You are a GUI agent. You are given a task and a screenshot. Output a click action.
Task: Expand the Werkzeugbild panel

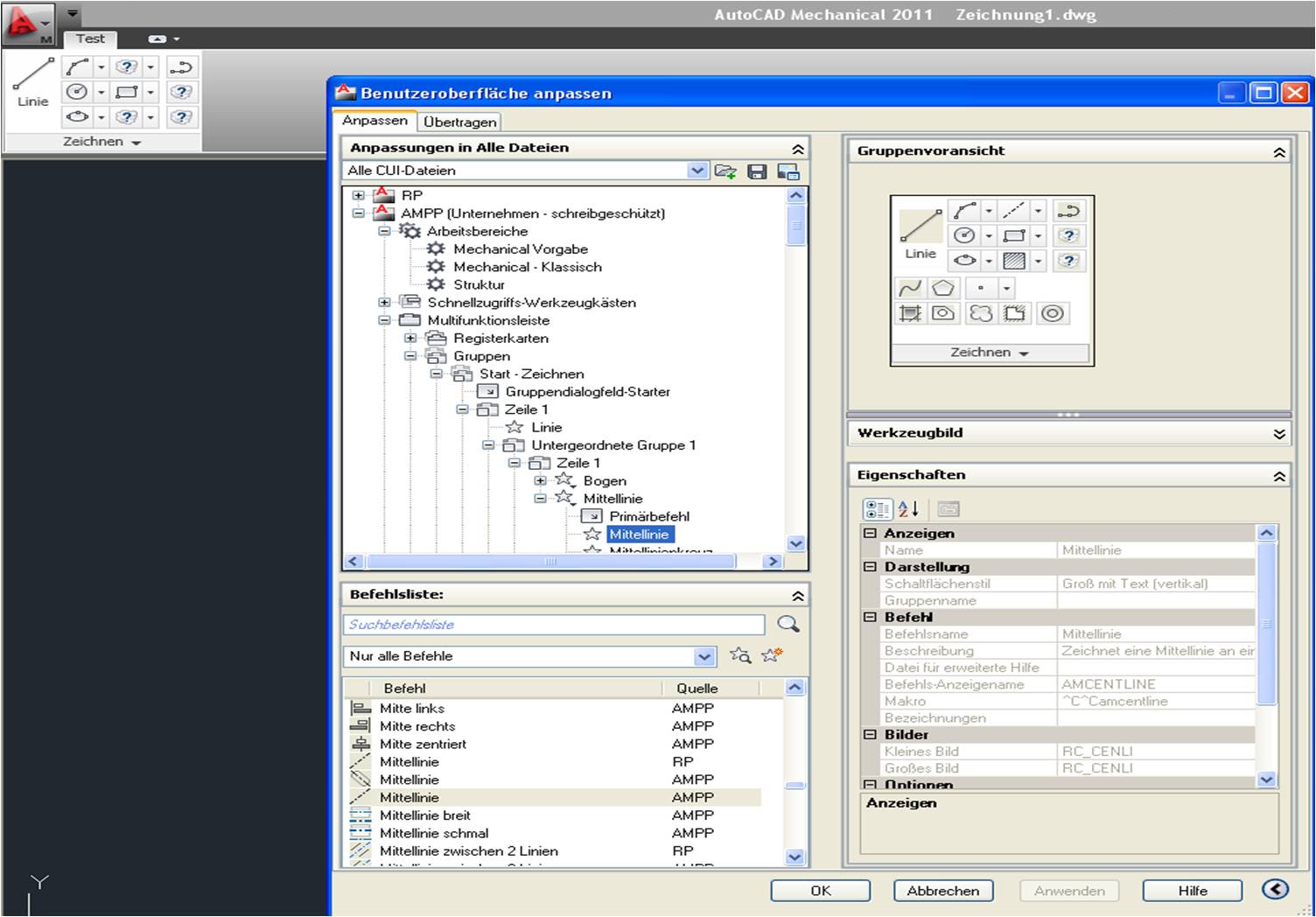point(1278,433)
